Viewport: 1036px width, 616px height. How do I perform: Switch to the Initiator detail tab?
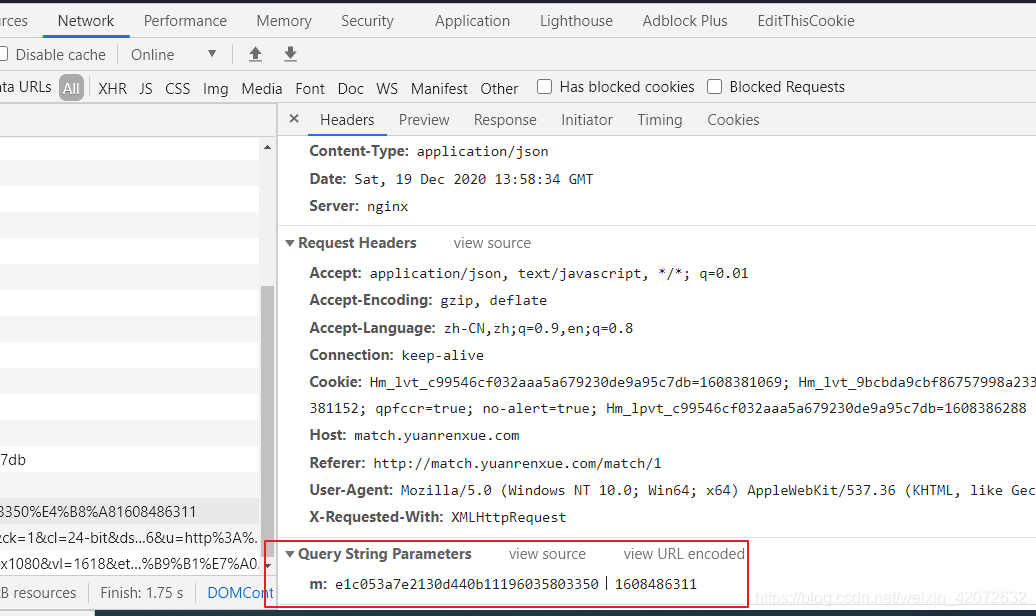[587, 120]
